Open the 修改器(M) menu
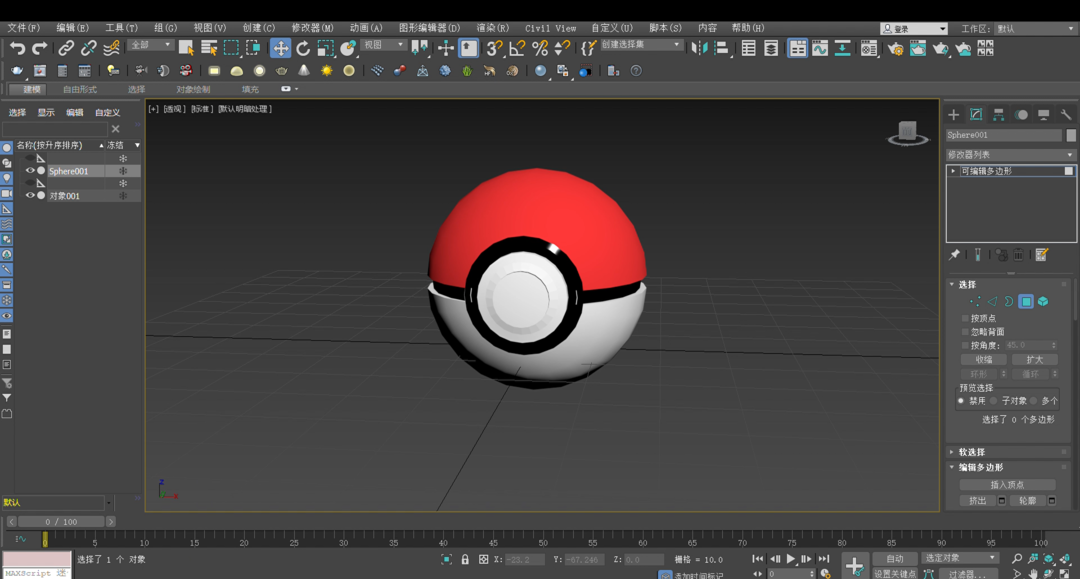 (x=312, y=28)
